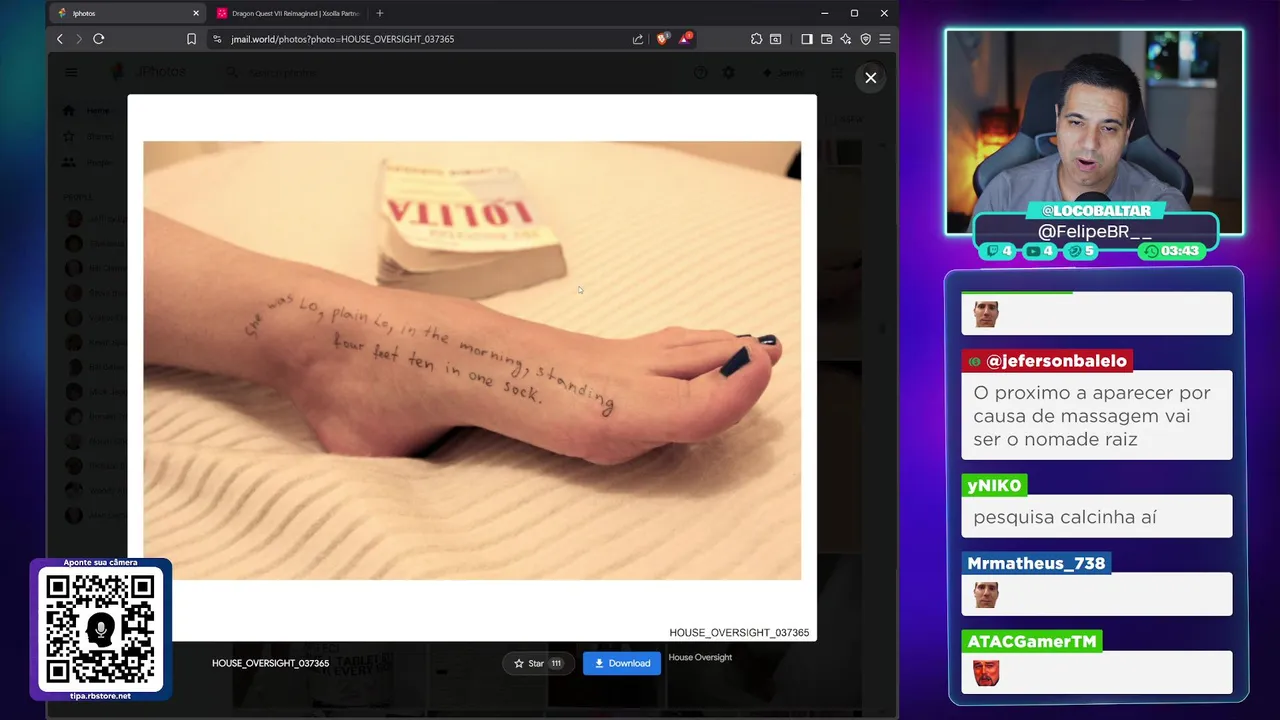Open browser extensions puzzle icon
Screen dimensions: 1280x720
pos(756,39)
